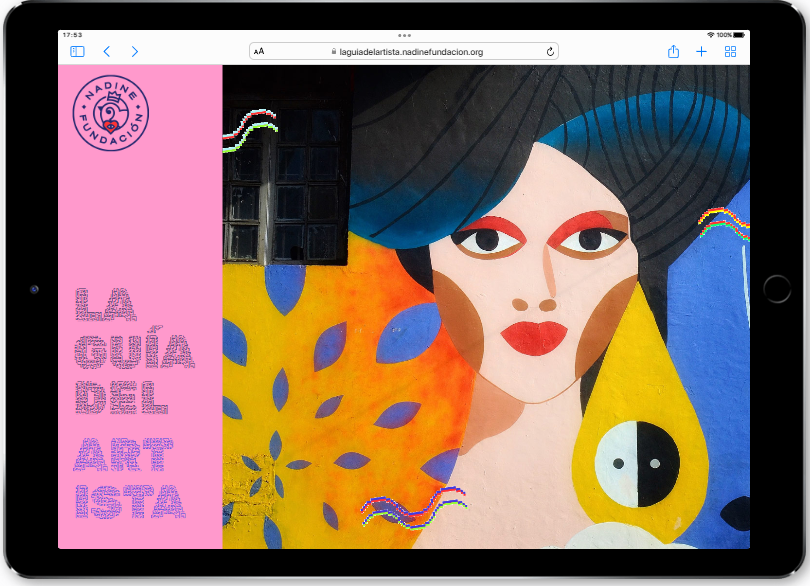Open the AA page settings menu

click(x=259, y=52)
